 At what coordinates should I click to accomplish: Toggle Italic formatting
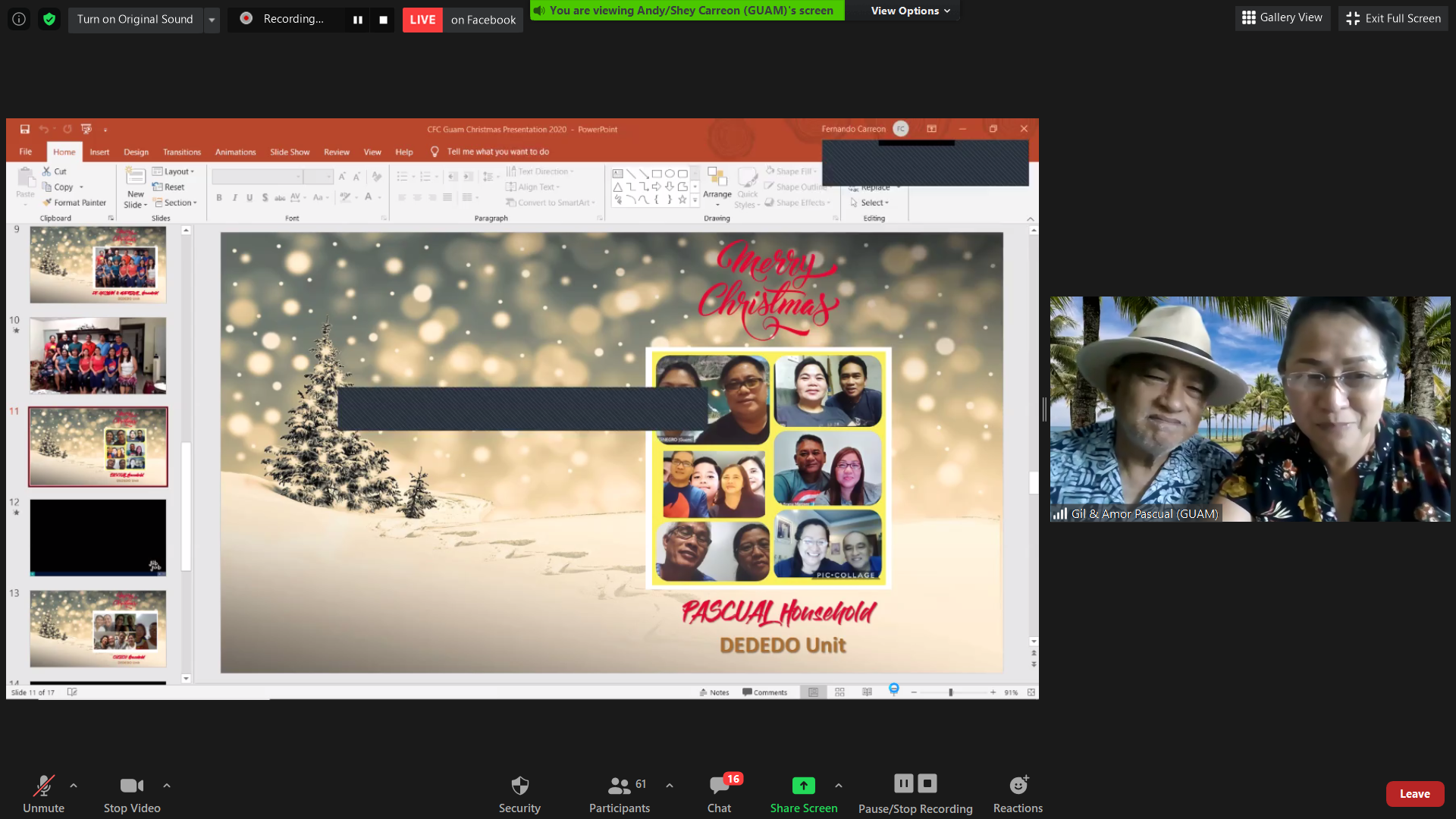pyautogui.click(x=235, y=198)
